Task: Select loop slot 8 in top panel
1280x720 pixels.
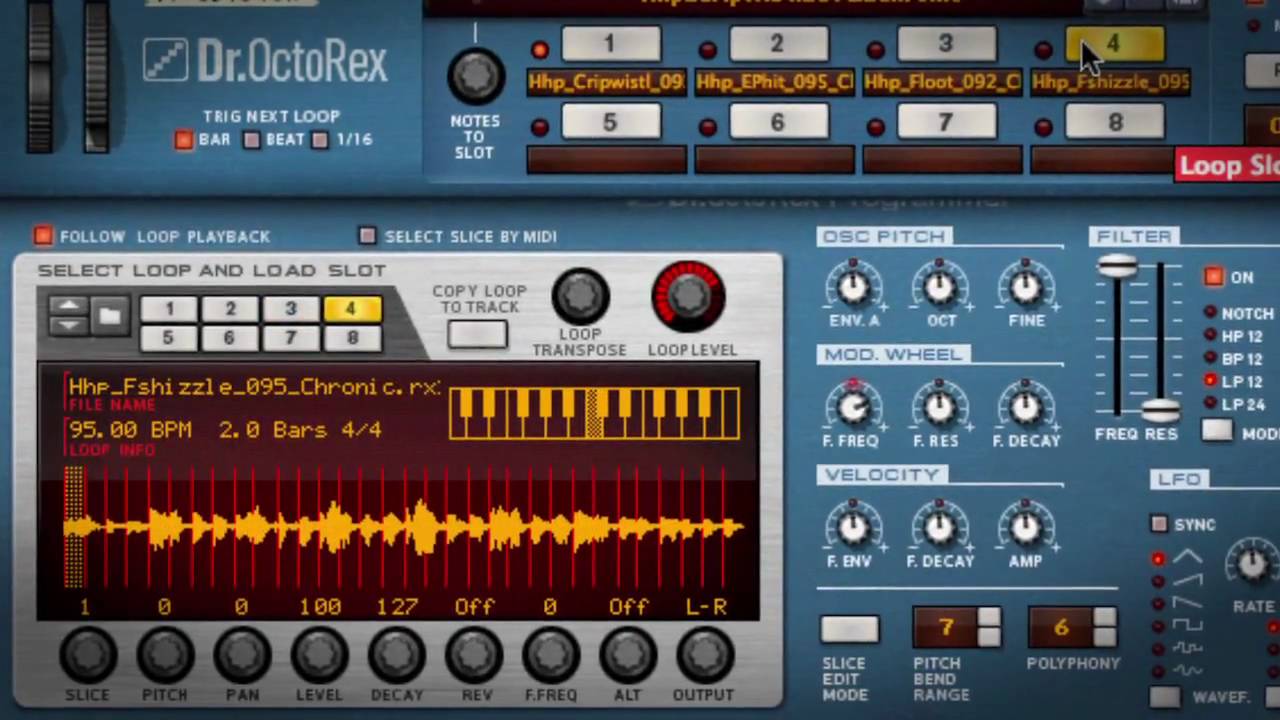Action: [x=1115, y=122]
